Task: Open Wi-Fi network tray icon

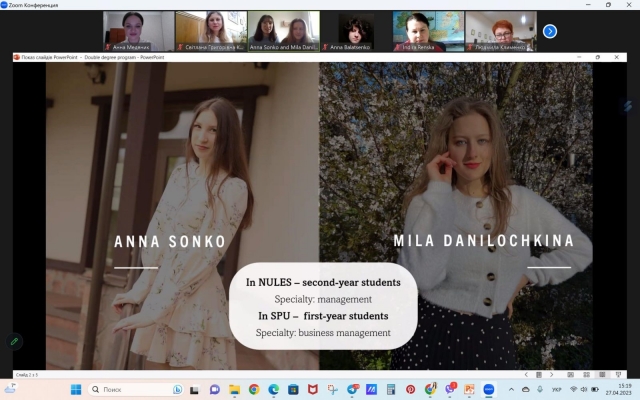Action: [x=573, y=389]
